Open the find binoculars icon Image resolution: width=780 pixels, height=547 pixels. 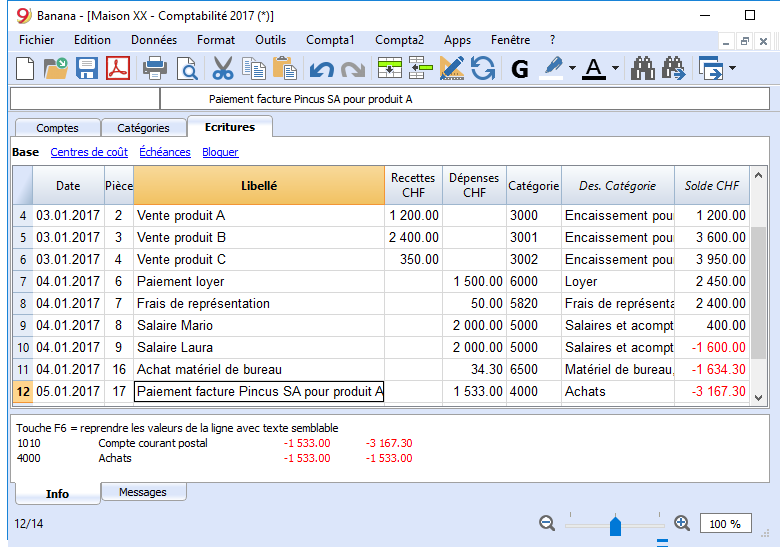click(643, 68)
